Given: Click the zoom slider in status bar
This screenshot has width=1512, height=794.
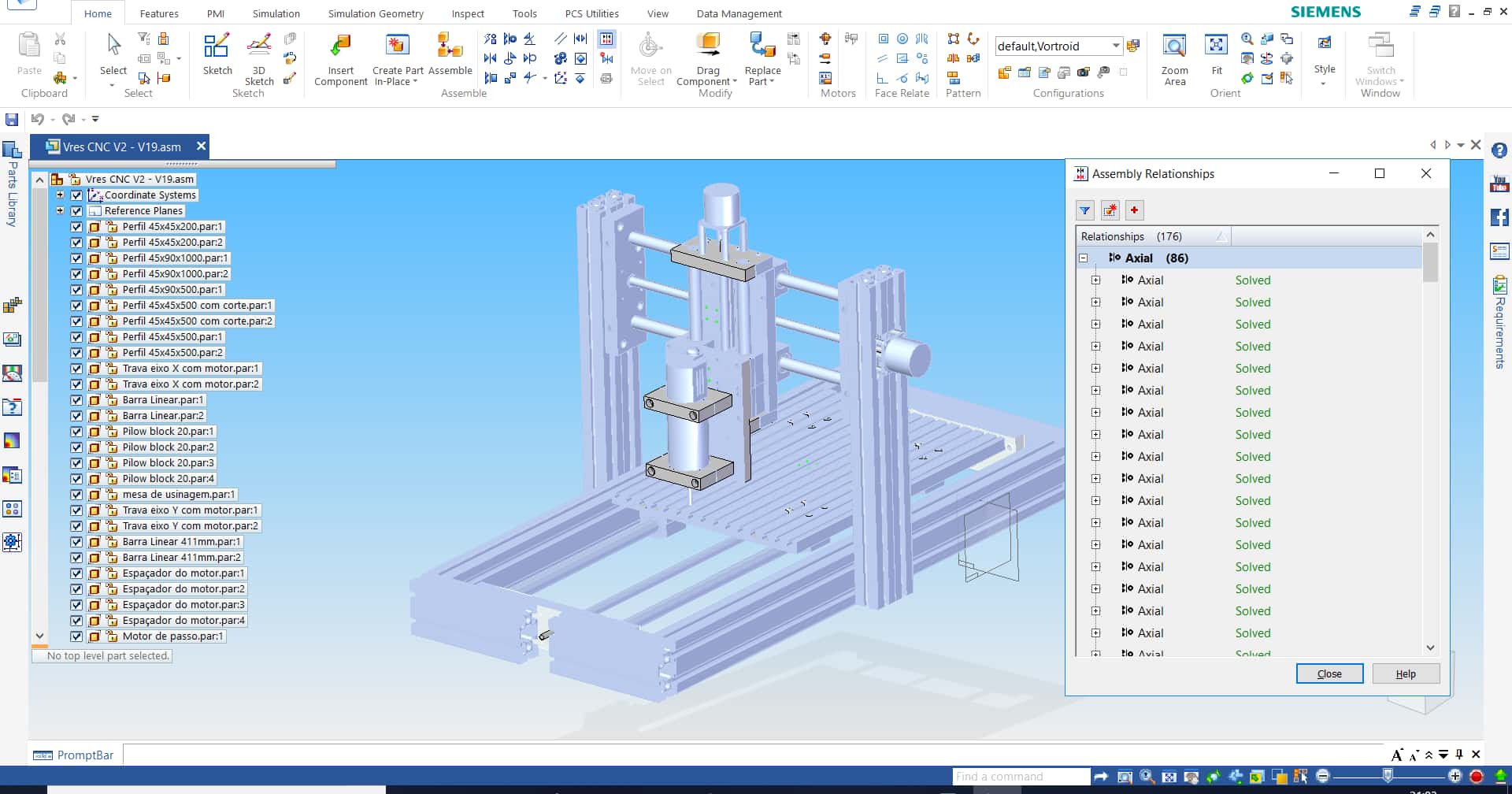Looking at the screenshot, I should click(1388, 776).
